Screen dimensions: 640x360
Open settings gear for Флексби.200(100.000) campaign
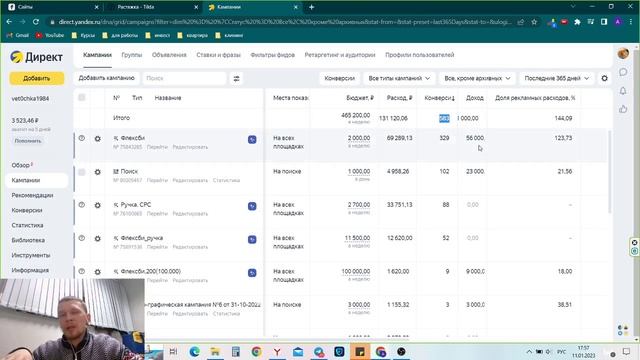pyautogui.click(x=98, y=272)
